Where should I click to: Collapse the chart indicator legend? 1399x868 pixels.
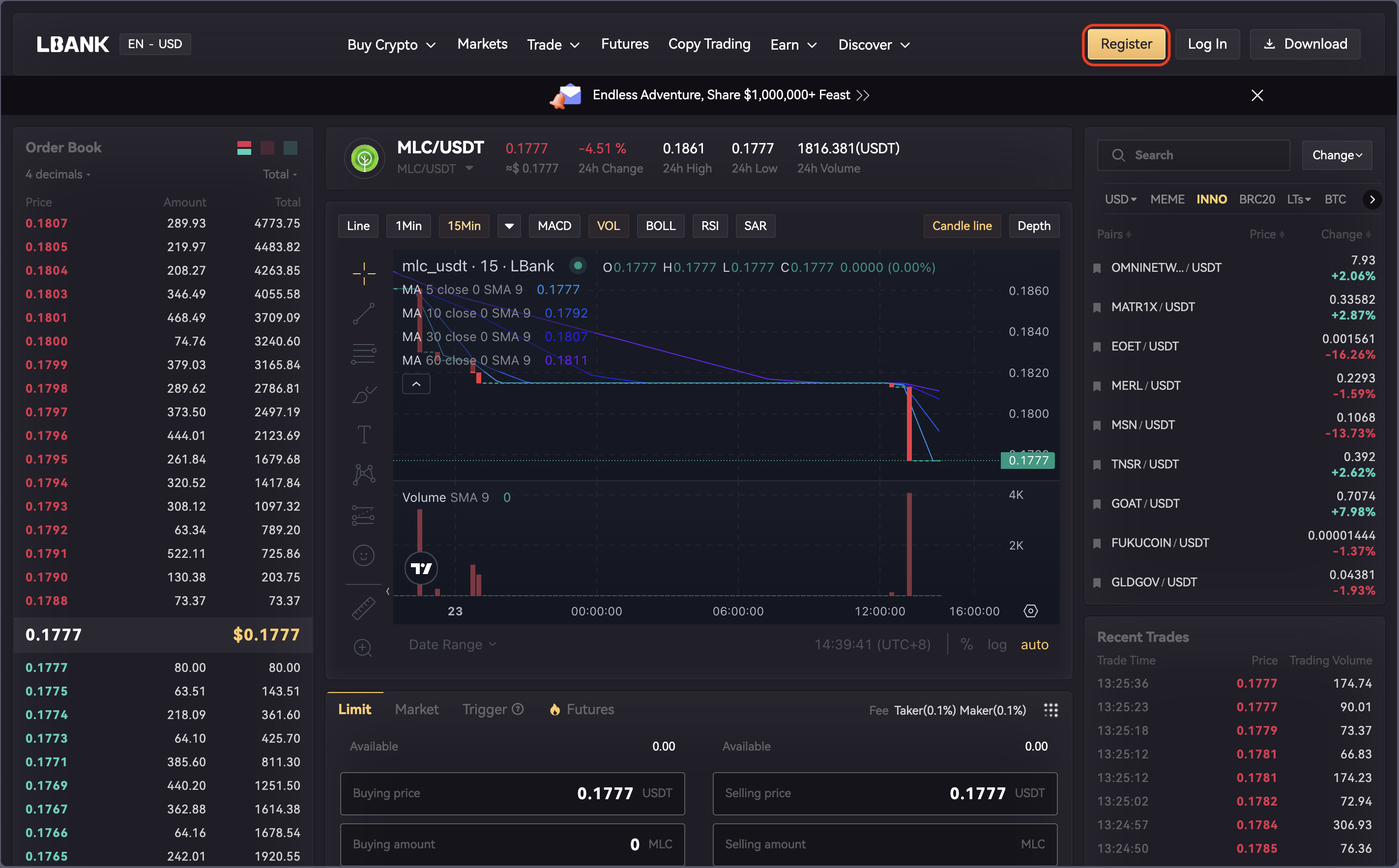pos(416,384)
